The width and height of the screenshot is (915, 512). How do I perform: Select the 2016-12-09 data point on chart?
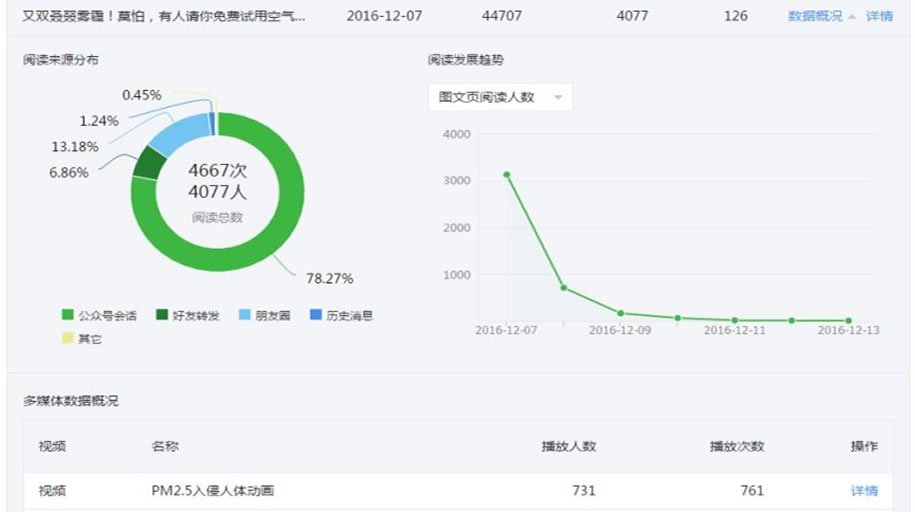(620, 314)
